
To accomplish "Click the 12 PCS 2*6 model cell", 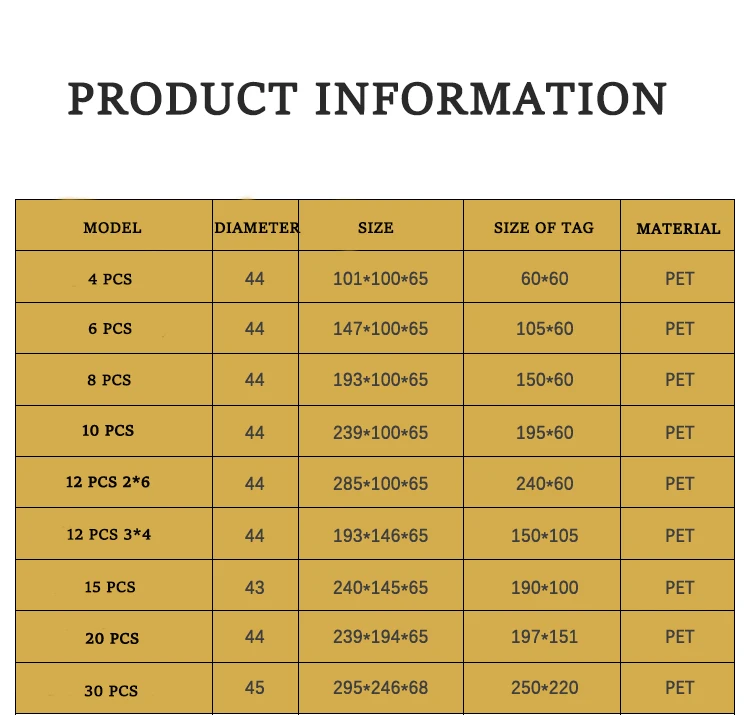I will 108,482.
